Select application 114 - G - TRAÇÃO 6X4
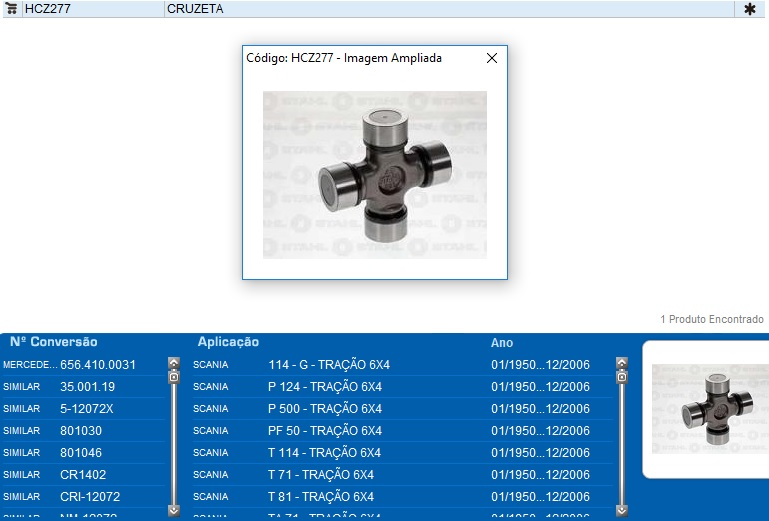This screenshot has height=521, width=769. tap(329, 365)
